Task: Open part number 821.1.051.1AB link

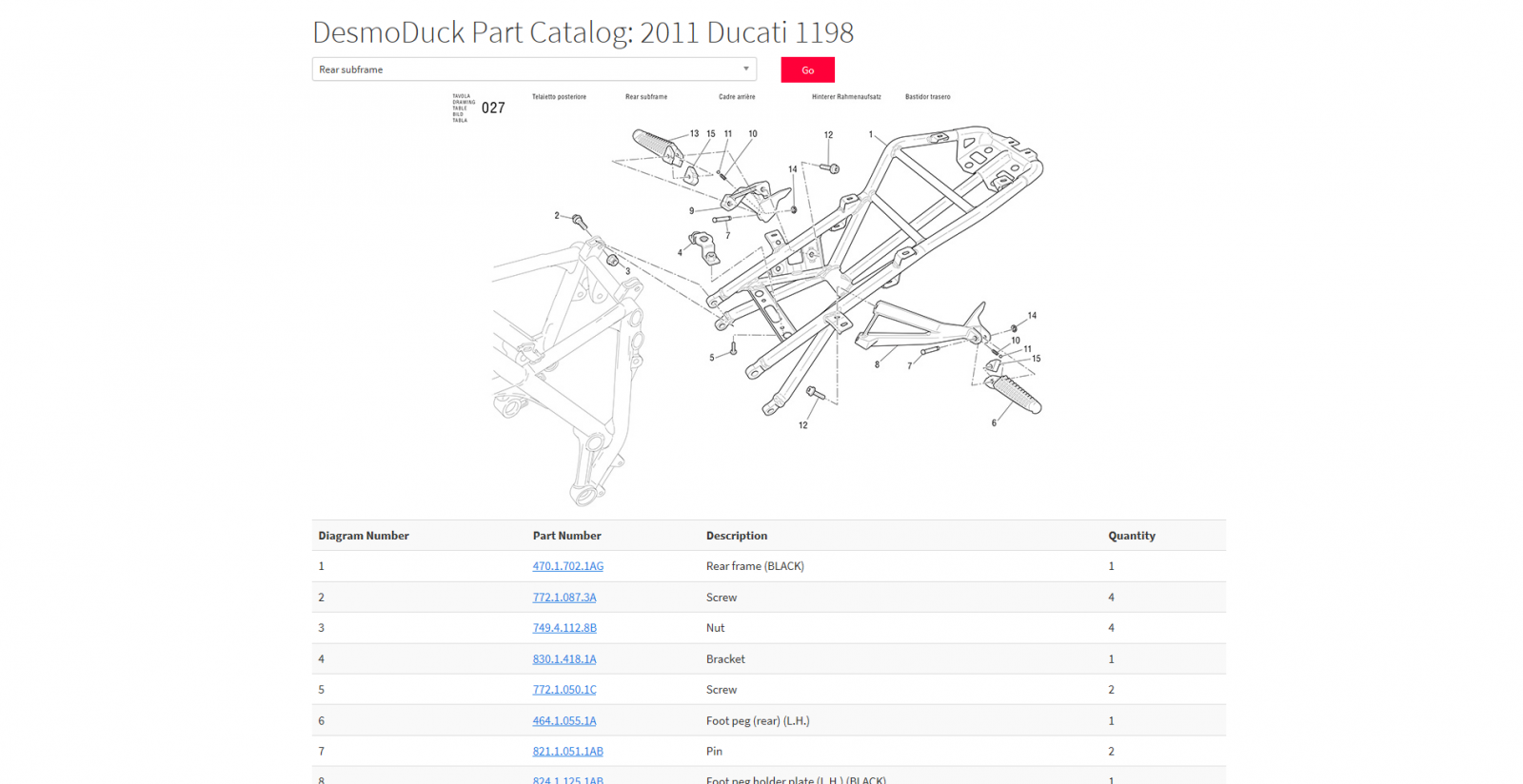Action: coord(567,752)
